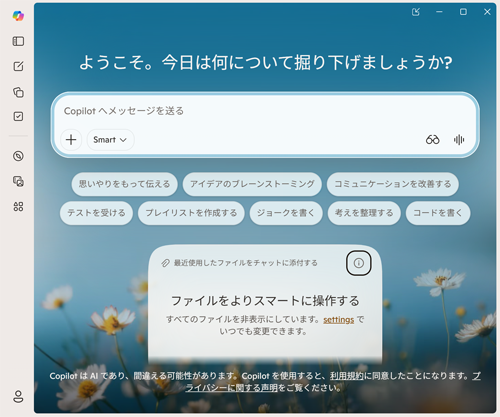Open the apps grid icon in sidebar

(18, 207)
